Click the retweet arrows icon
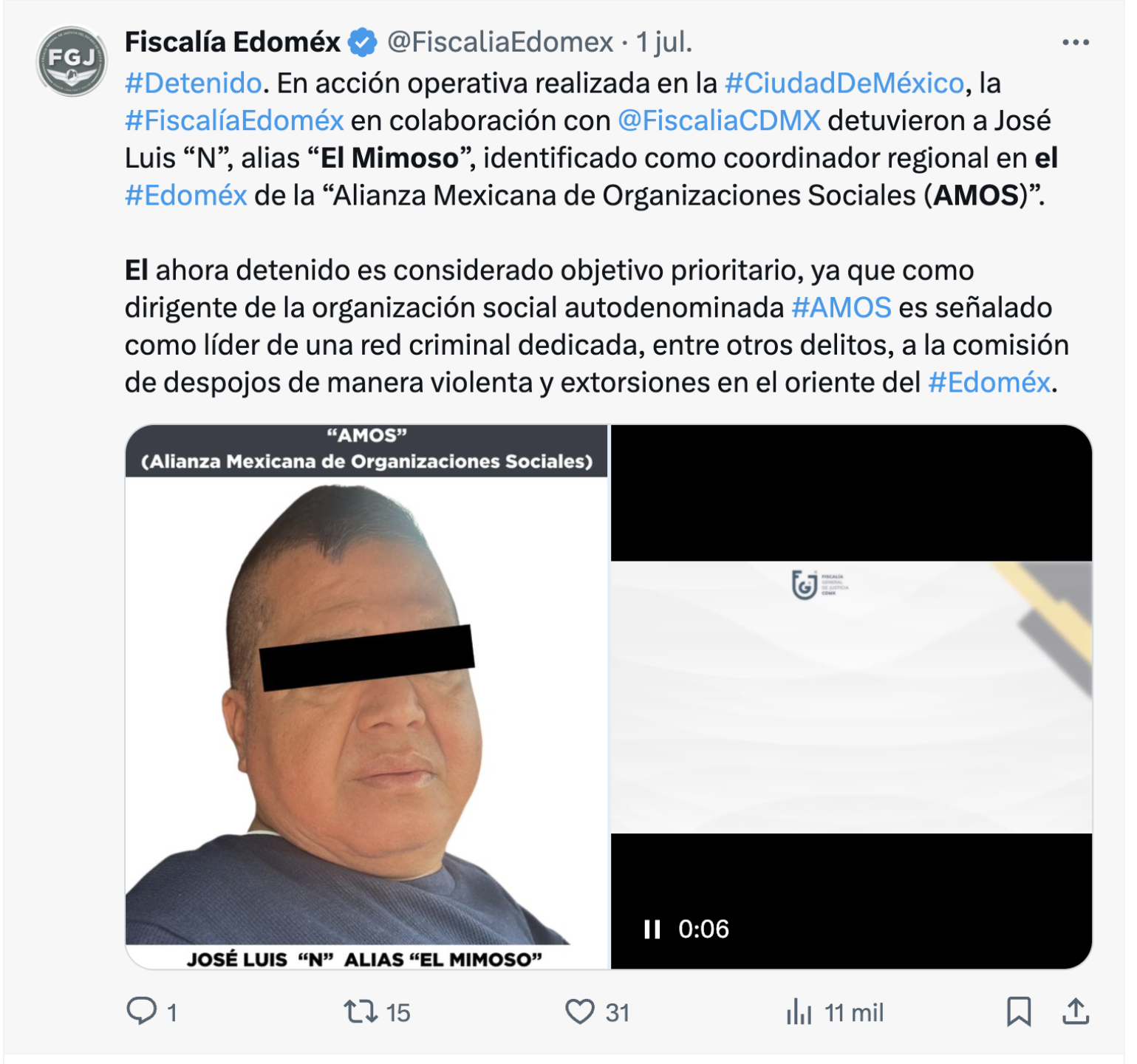 point(361,1012)
